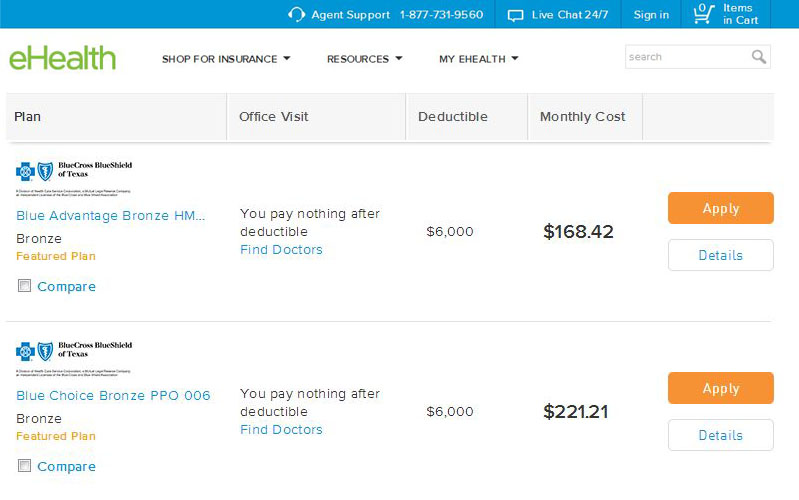
Task: View Details for Blue Choice Bronze PPO
Action: (720, 435)
